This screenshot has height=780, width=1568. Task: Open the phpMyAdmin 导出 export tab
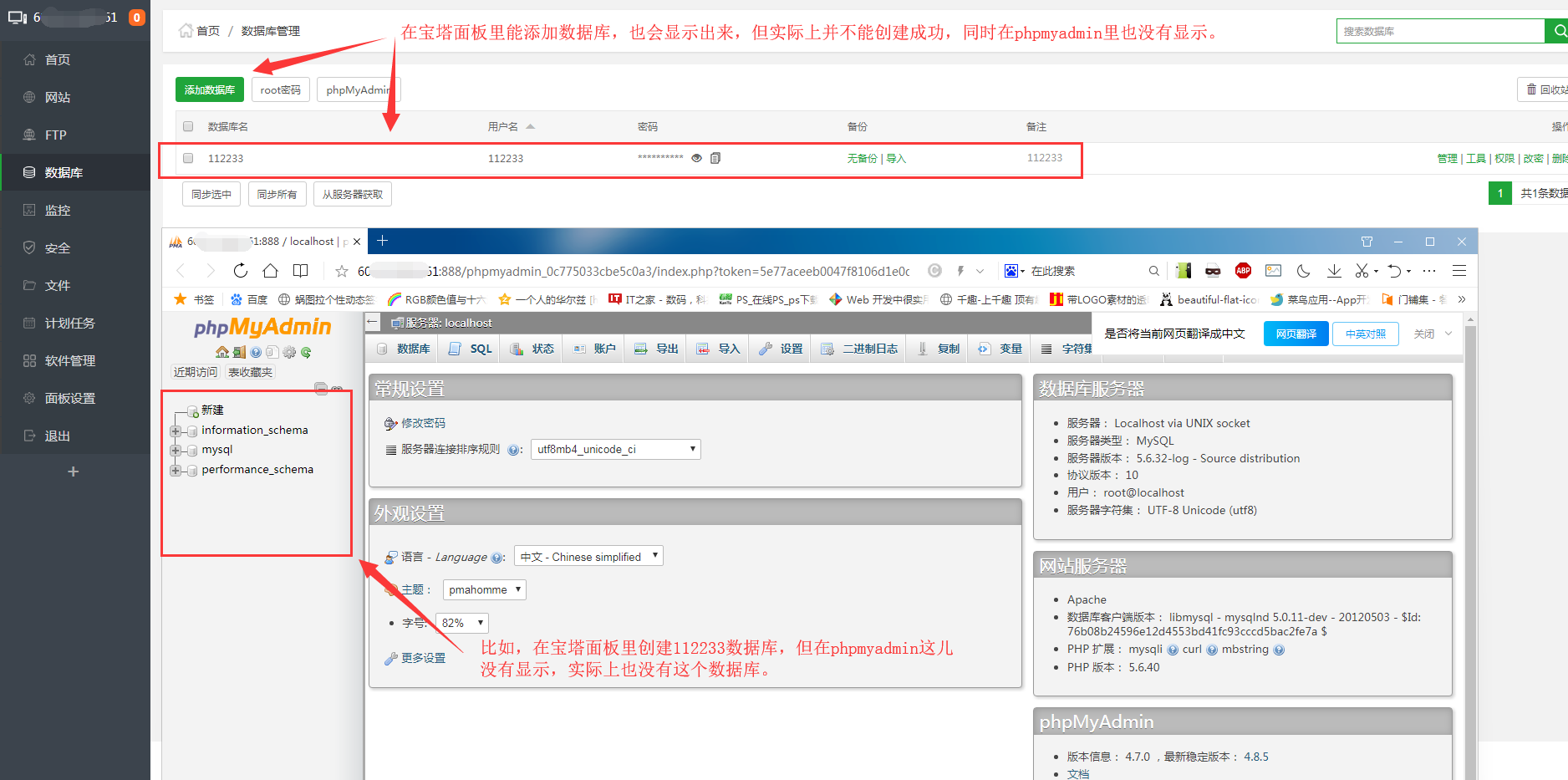pos(656,349)
